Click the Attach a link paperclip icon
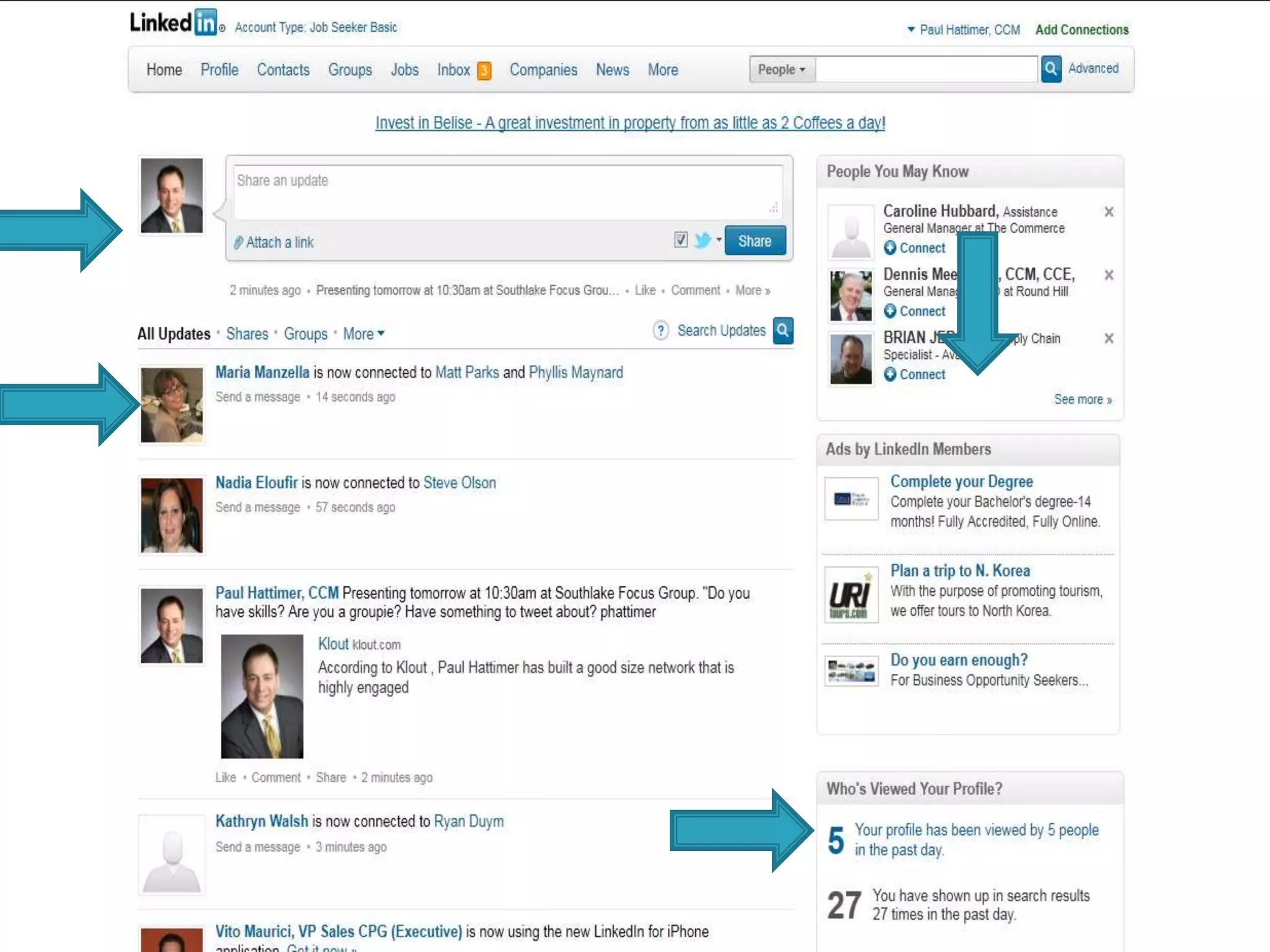1270x952 pixels. tap(238, 243)
